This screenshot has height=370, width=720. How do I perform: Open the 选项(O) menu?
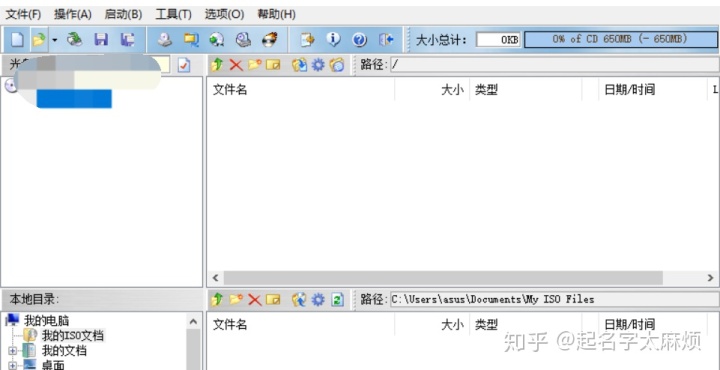click(x=224, y=14)
